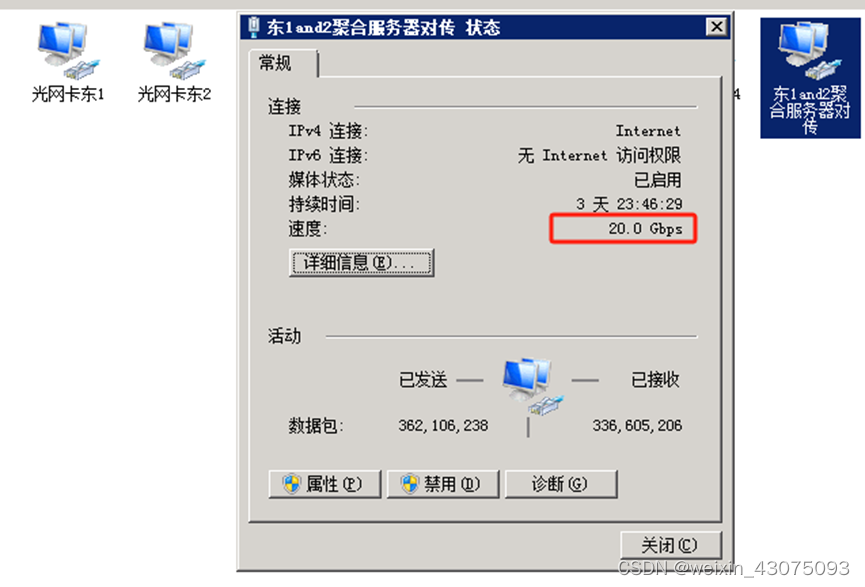
Task: Disable the connection with 禁用(D)
Action: click(443, 484)
